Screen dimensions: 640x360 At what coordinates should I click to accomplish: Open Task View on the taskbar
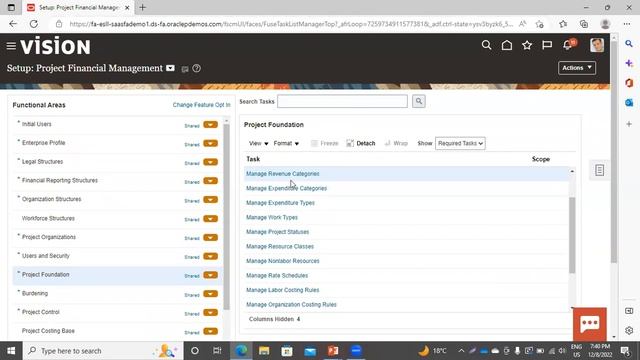(217, 351)
